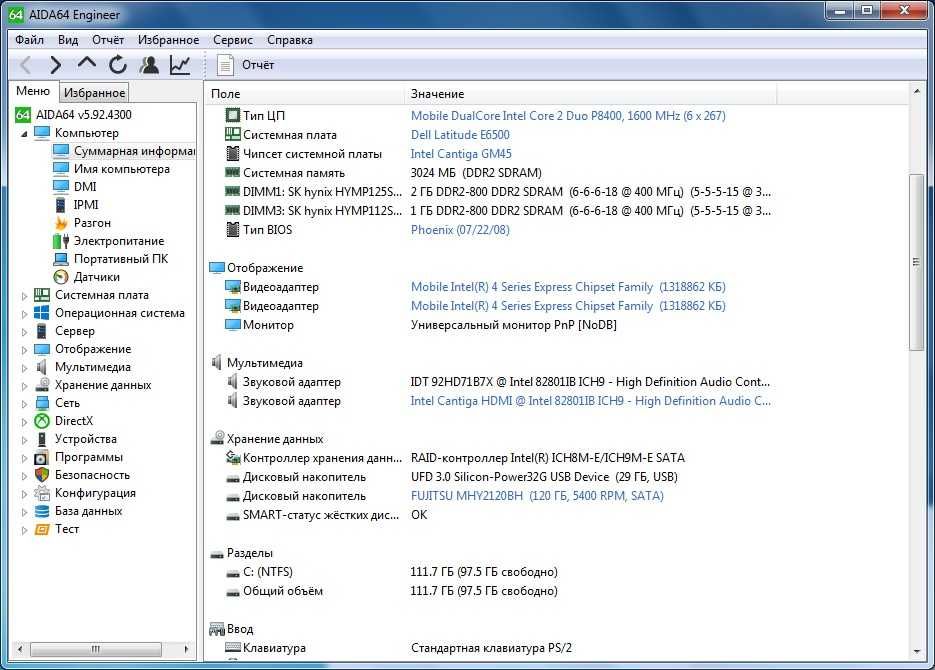Expand the Сеть tree node
935x670 pixels.
24,404
